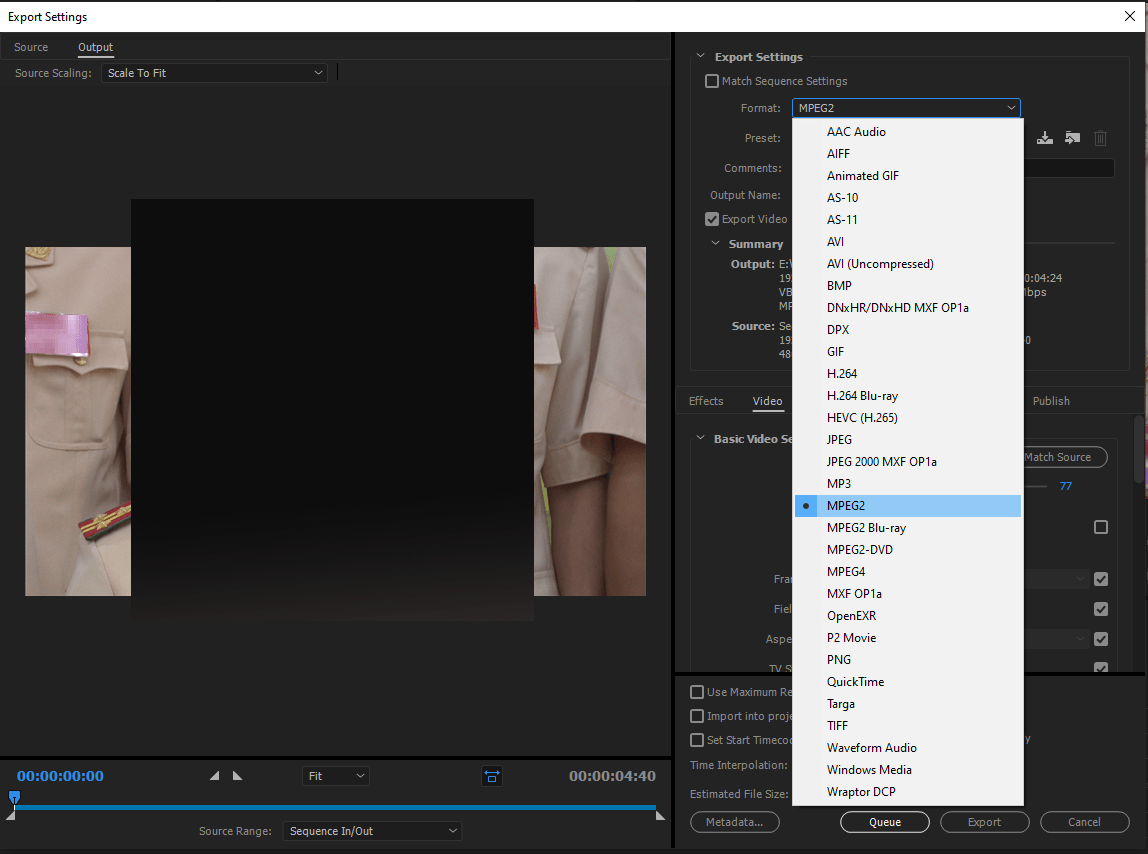This screenshot has width=1148, height=854.
Task: Click the Match Source button
Action: coord(1065,457)
